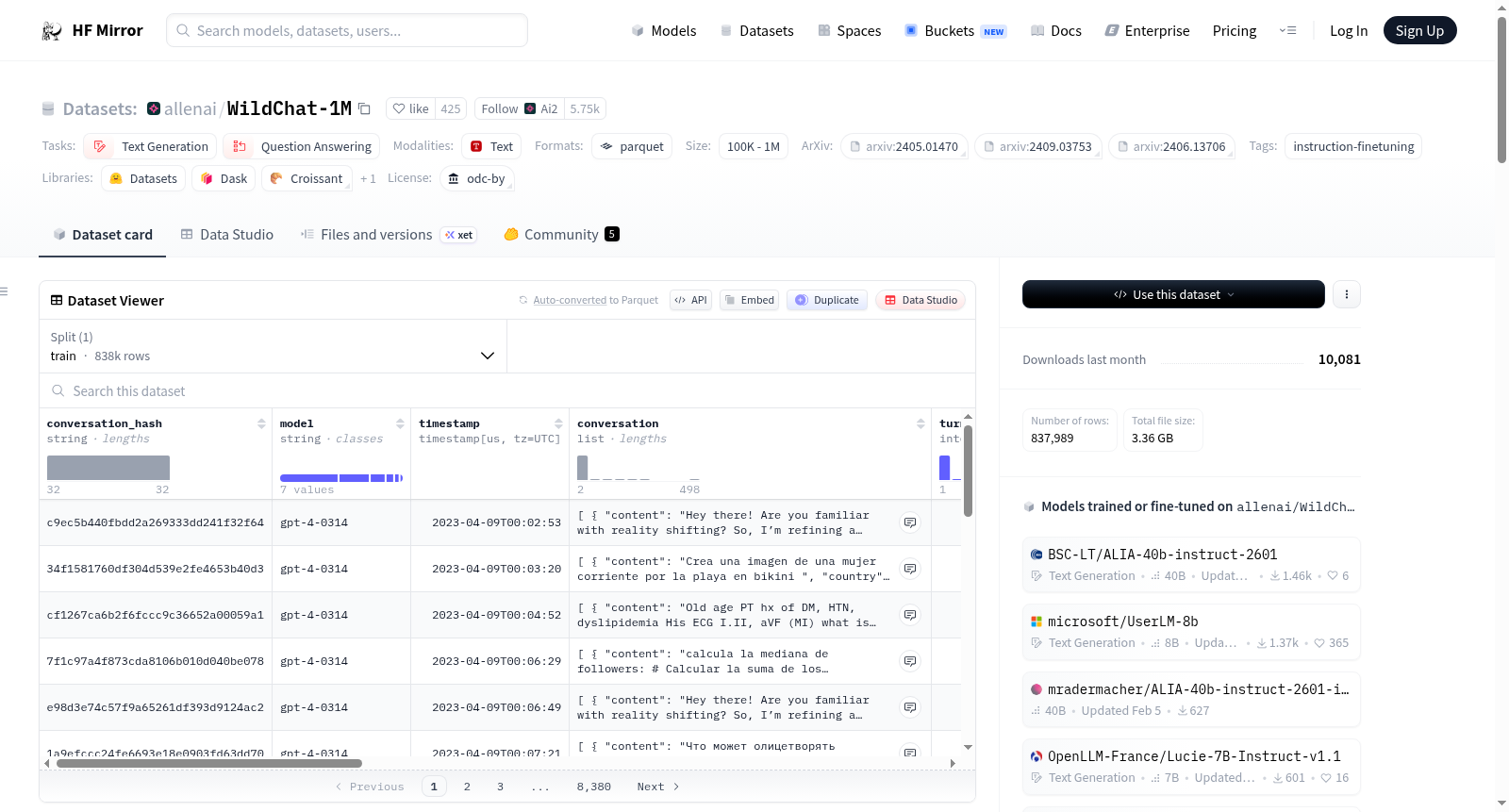The width and height of the screenshot is (1509, 812).
Task: Sort by the timestamp column arrows
Action: (x=558, y=423)
